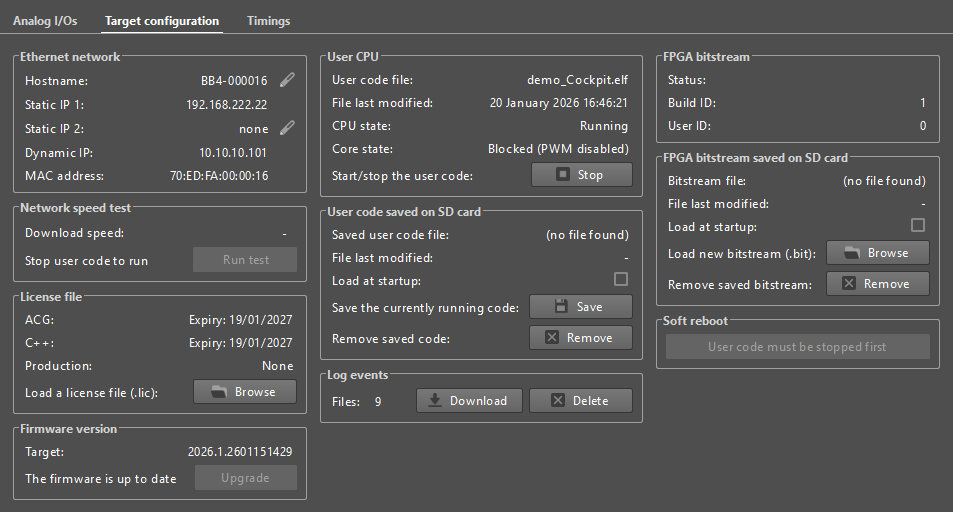Enable user code load at startup
The height and width of the screenshot is (512, 953).
pos(621,280)
